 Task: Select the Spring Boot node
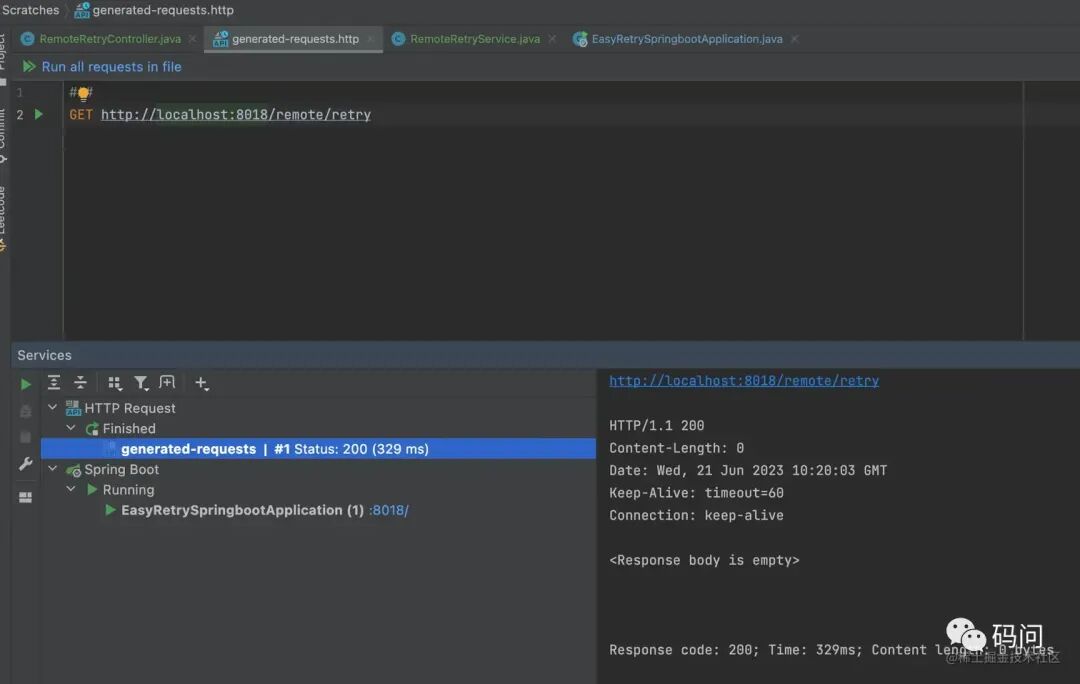[x=121, y=470]
